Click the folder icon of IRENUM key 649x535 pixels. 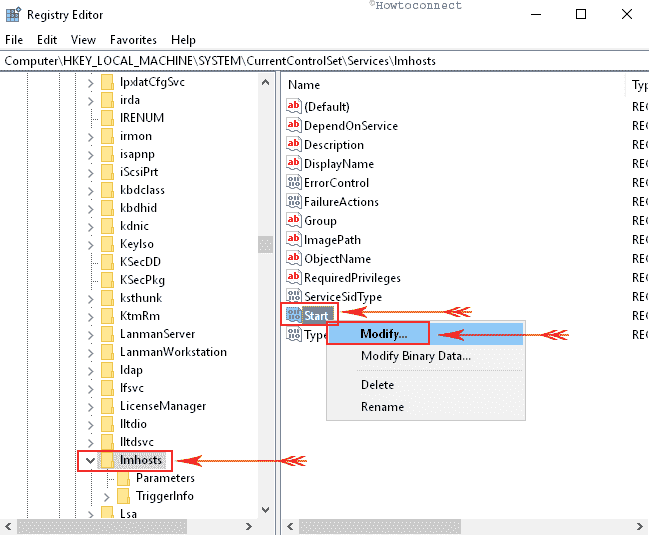pos(107,118)
